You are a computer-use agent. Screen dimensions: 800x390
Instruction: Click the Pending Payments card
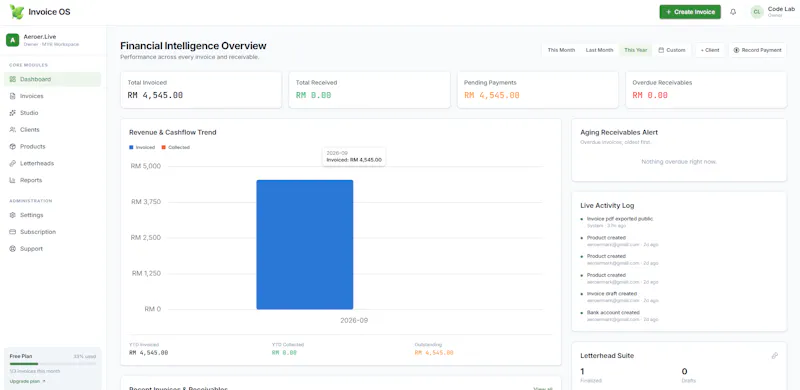(538, 90)
